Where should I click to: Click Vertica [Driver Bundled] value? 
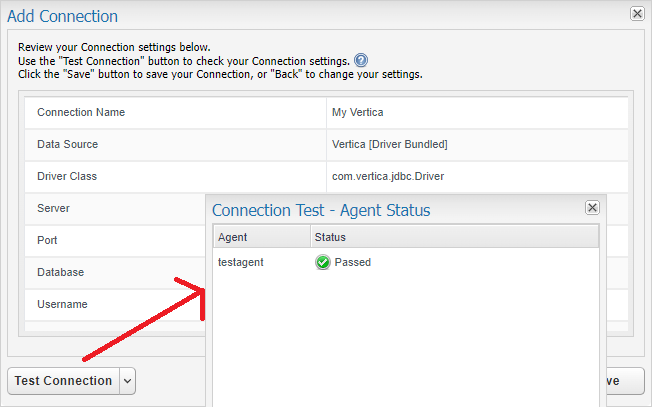(390, 144)
